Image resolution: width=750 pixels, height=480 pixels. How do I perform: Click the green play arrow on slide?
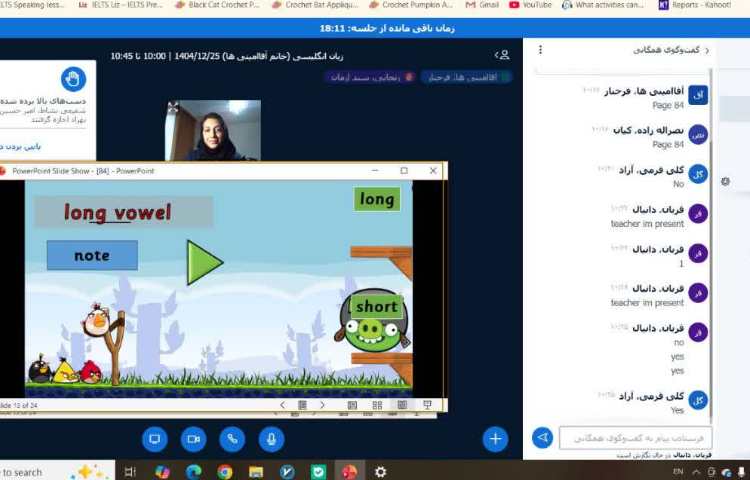(204, 262)
